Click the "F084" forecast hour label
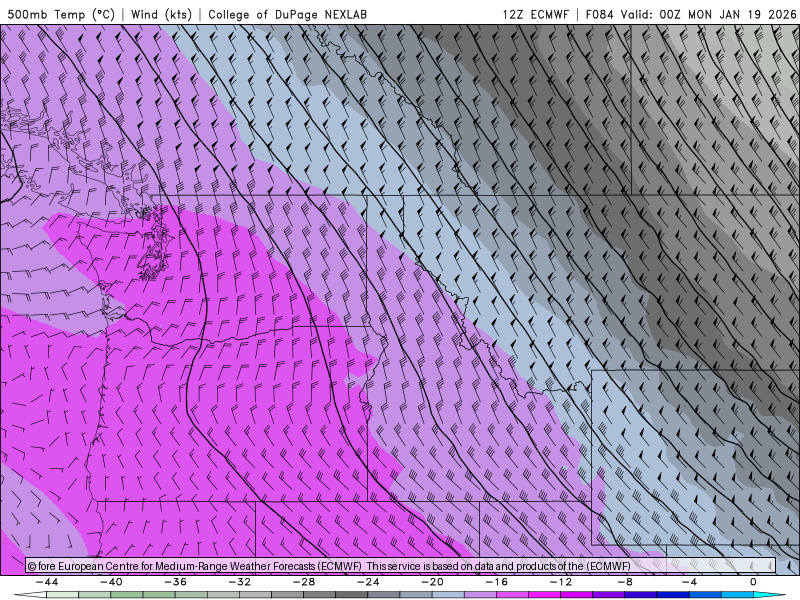 pos(599,14)
